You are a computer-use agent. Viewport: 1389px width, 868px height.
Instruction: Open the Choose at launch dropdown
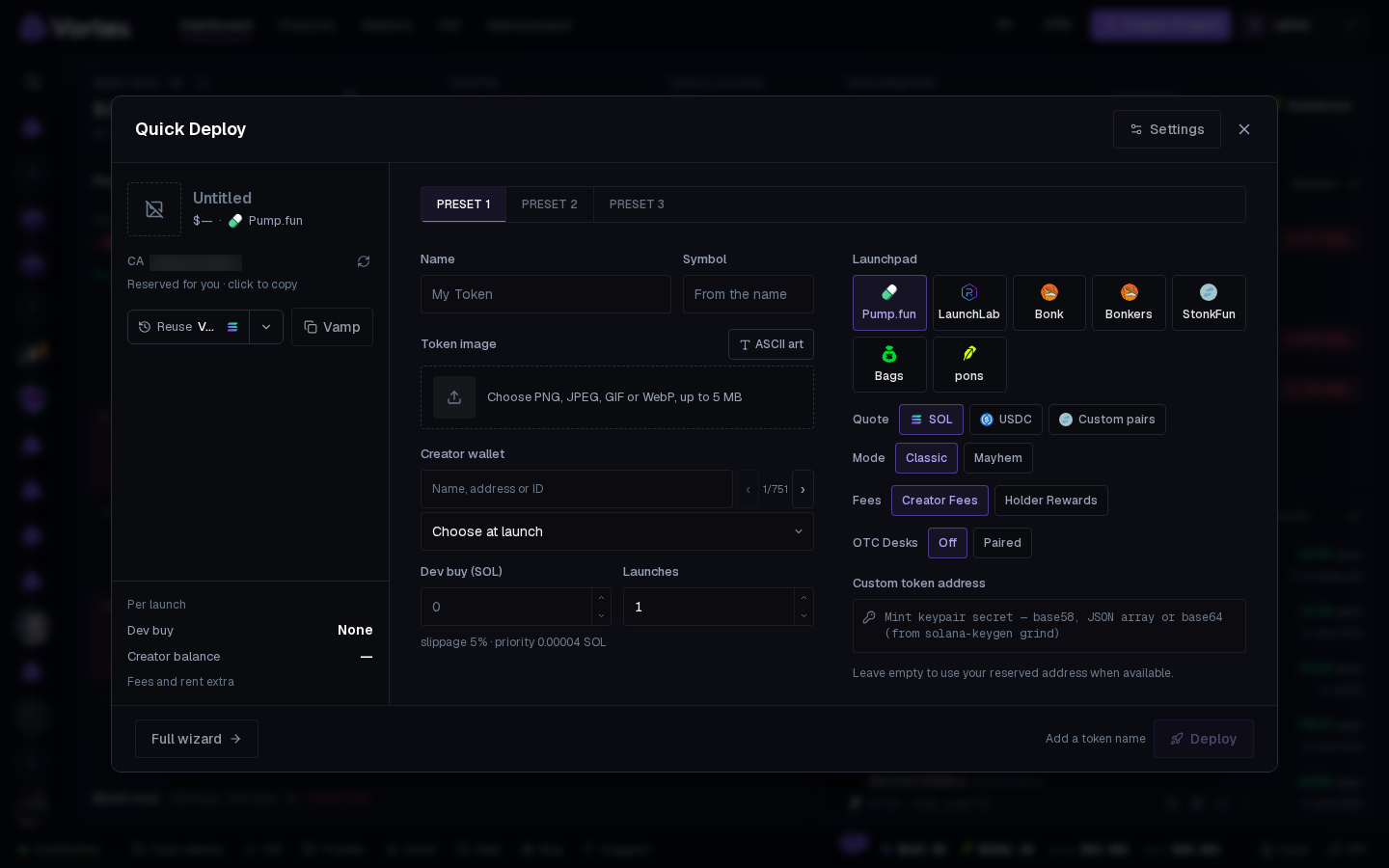[617, 531]
